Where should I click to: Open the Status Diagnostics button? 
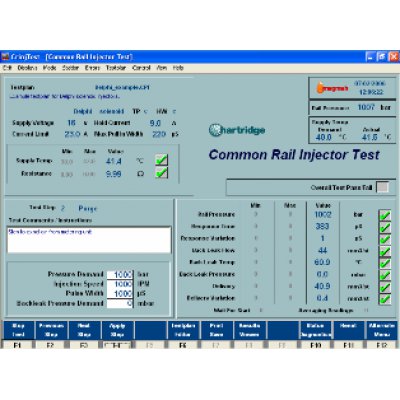point(315,330)
